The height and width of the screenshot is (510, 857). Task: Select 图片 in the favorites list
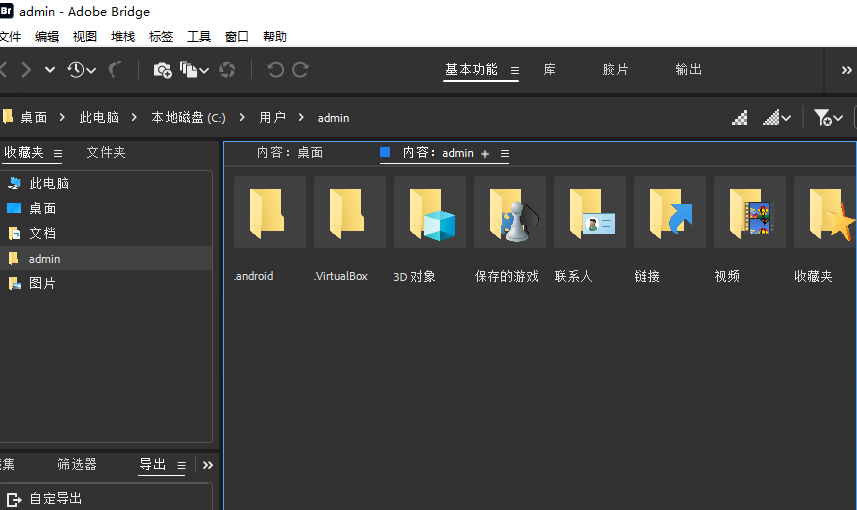point(42,284)
